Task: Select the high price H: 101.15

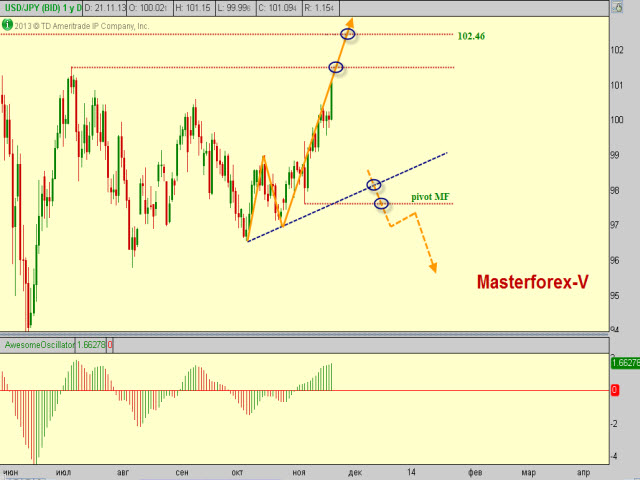Action: [x=193, y=8]
